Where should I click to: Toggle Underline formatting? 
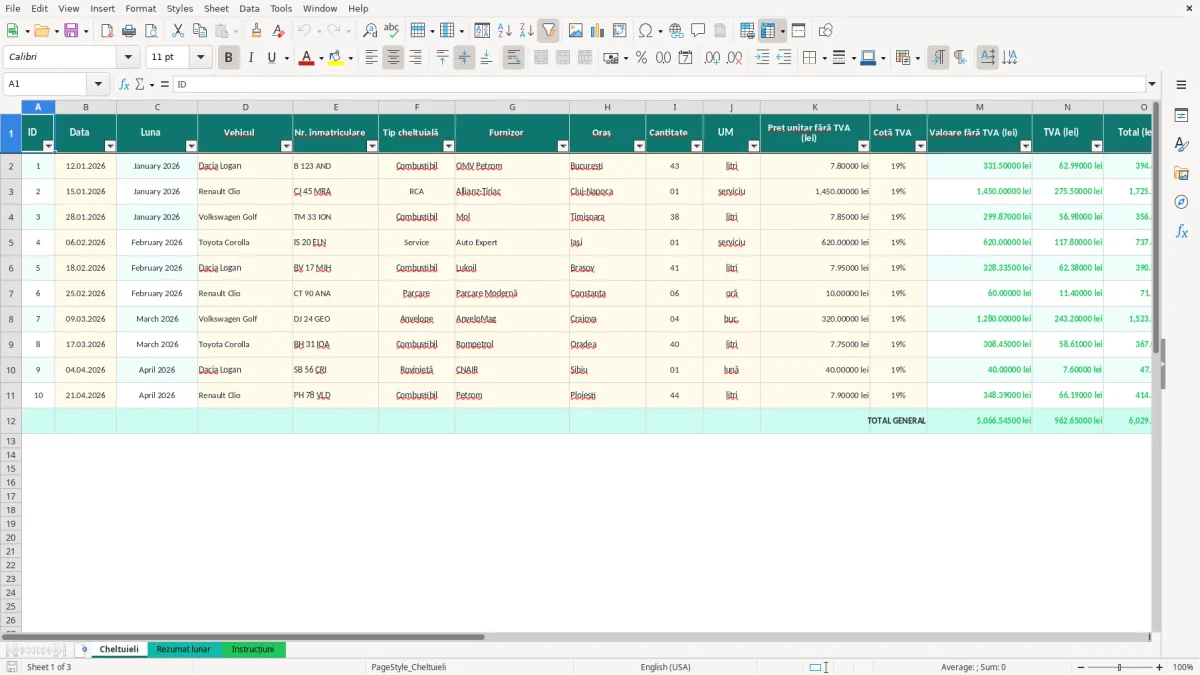pyautogui.click(x=271, y=58)
